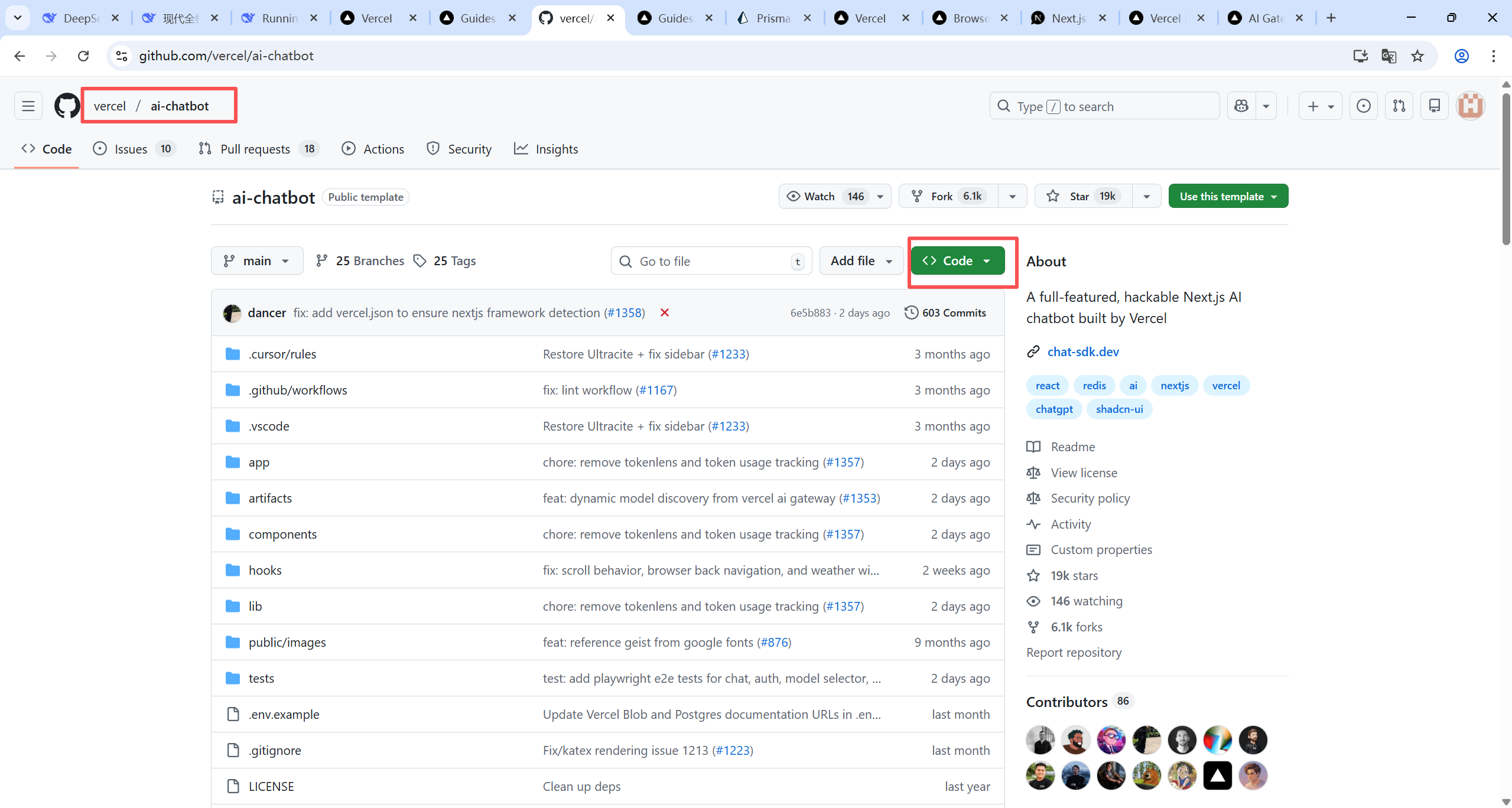Open the components folder
Image resolution: width=1512 pixels, height=808 pixels.
pyautogui.click(x=282, y=534)
